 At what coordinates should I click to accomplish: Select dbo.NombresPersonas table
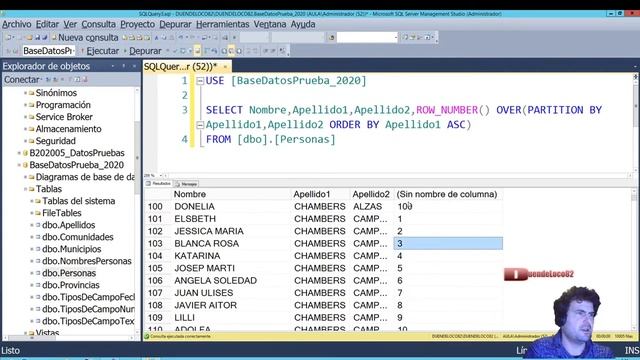[x=87, y=261]
